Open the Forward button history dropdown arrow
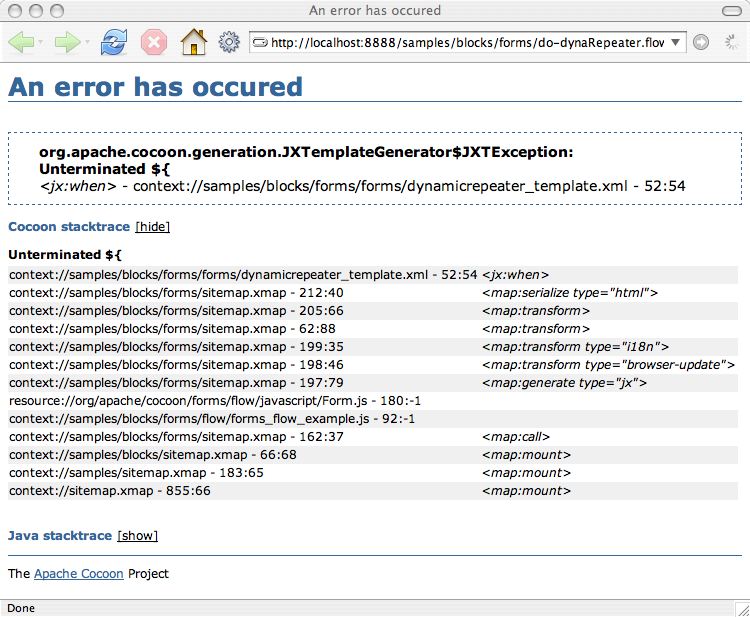The height and width of the screenshot is (617, 750). 87,43
